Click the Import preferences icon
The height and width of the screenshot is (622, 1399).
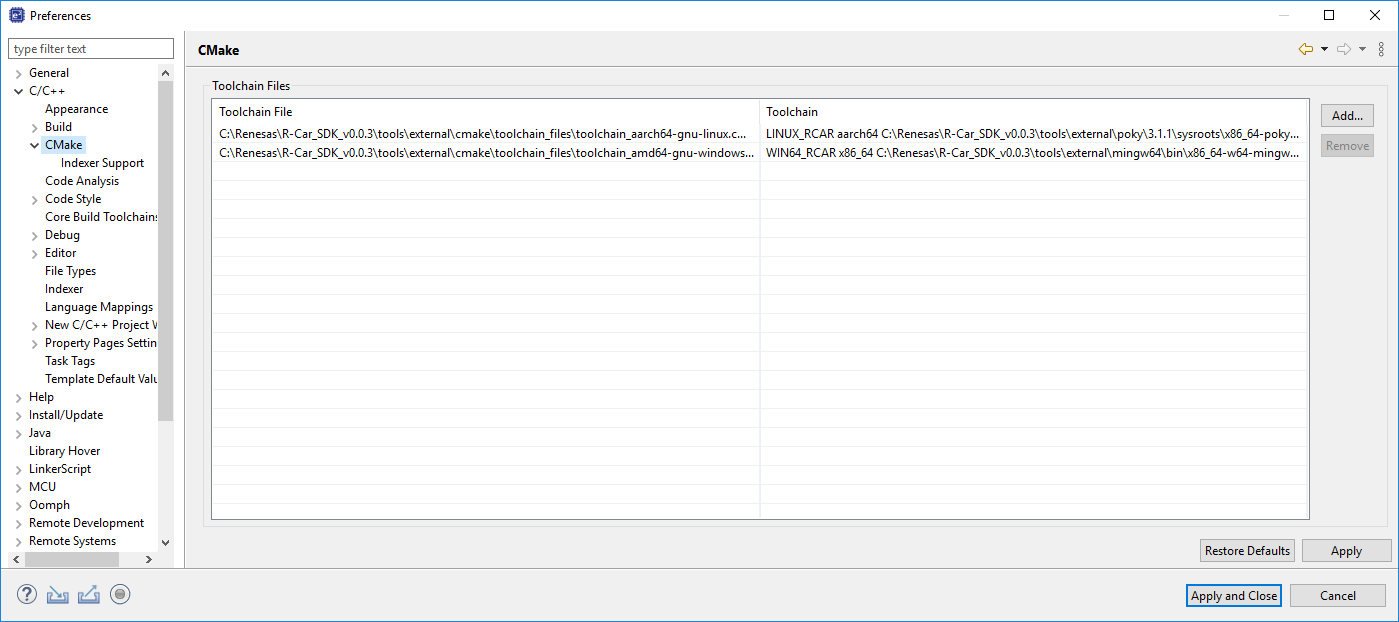point(57,595)
